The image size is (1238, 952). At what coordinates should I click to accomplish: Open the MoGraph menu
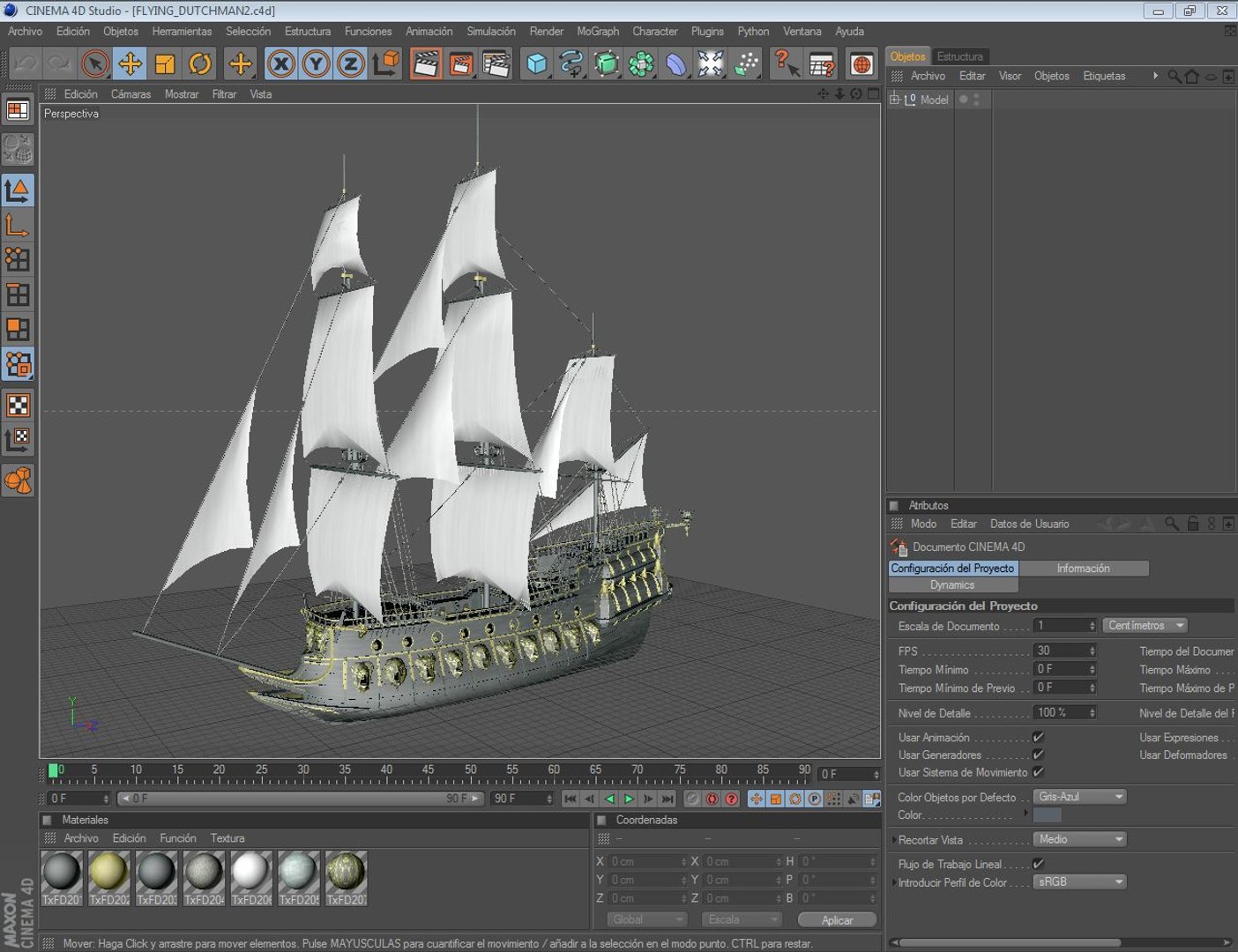tap(598, 31)
